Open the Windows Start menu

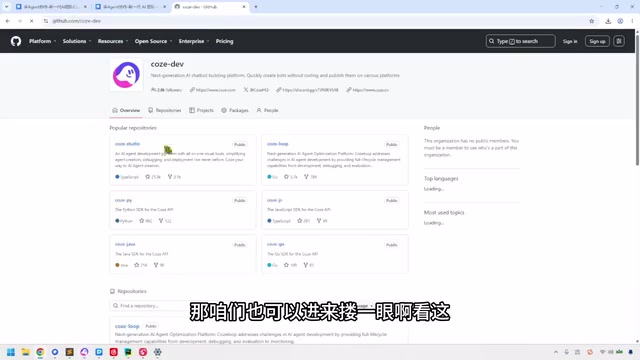click(x=11, y=352)
